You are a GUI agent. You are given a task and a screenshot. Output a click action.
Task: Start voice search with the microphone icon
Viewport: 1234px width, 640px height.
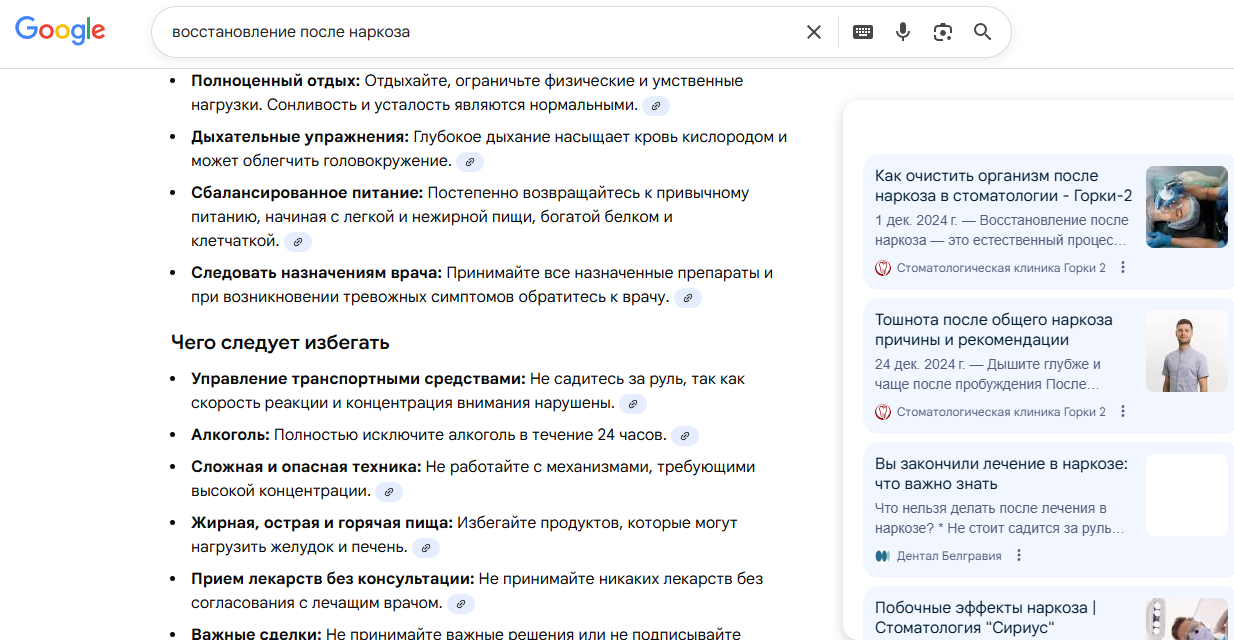pyautogui.click(x=903, y=32)
